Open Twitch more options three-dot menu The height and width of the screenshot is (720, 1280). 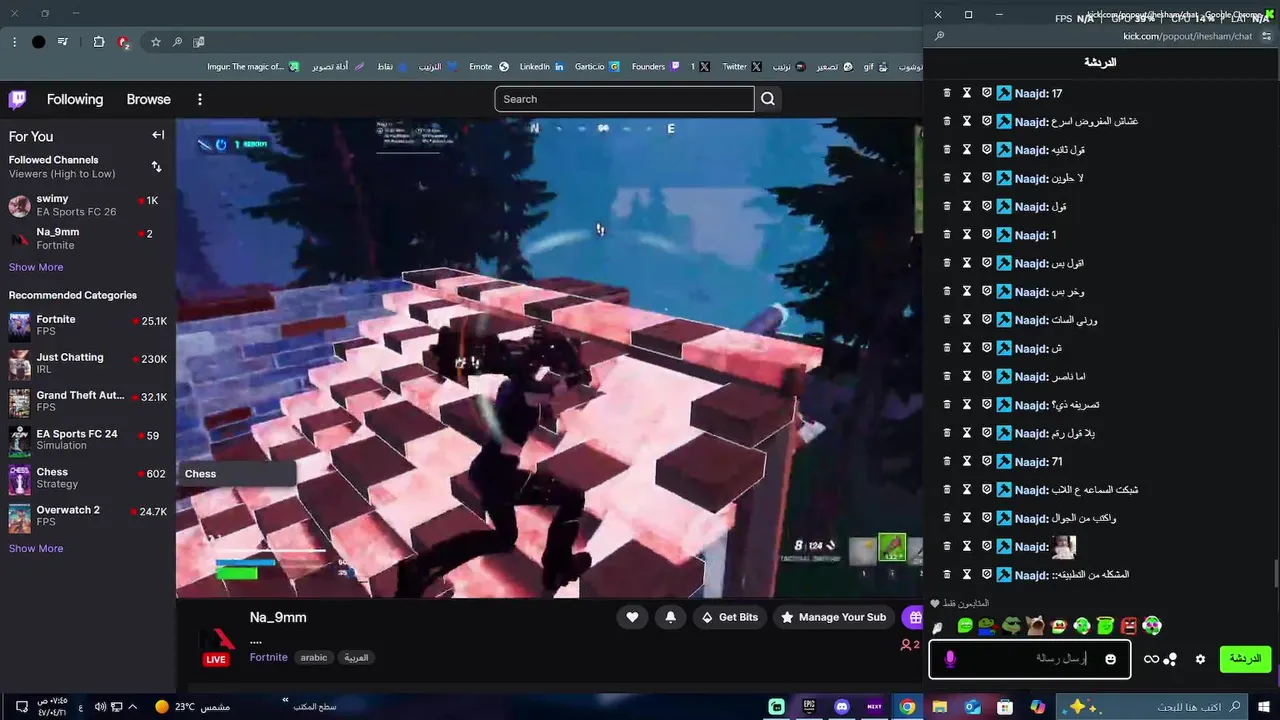[200, 99]
